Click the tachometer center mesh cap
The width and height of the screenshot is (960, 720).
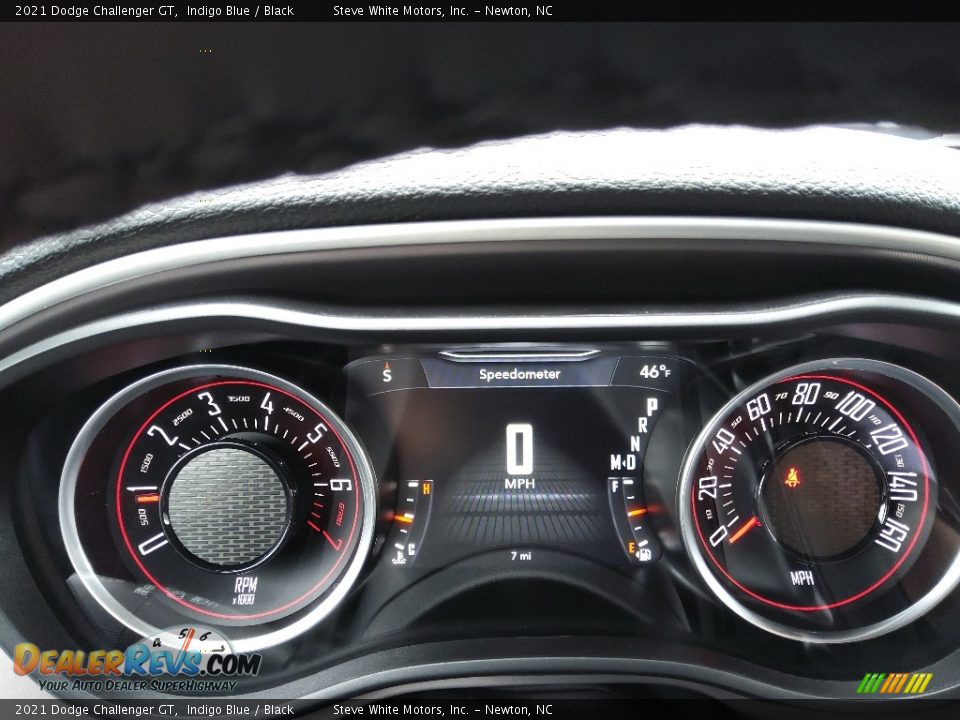click(x=228, y=506)
